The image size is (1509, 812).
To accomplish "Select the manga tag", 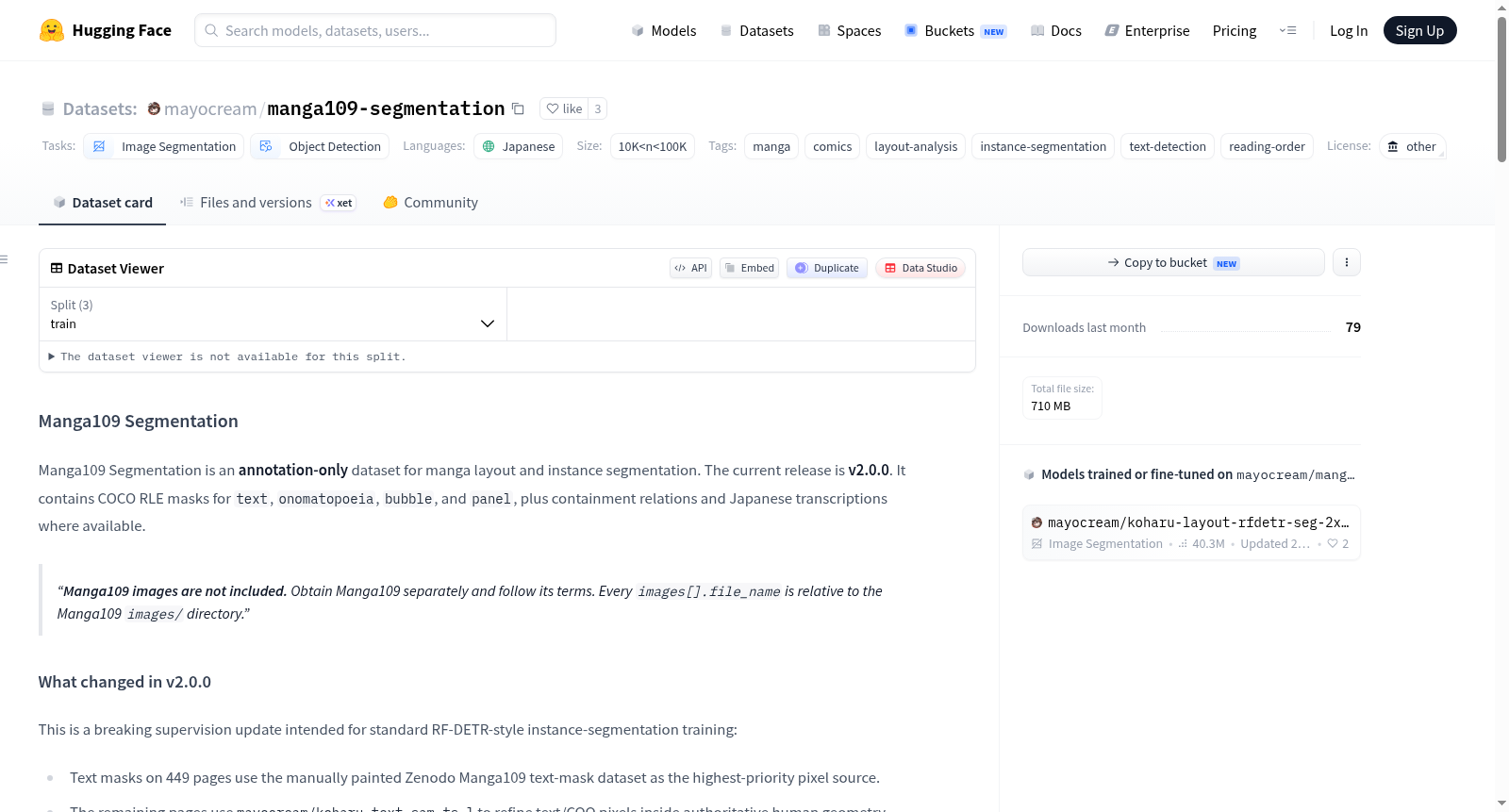I will tap(771, 146).
